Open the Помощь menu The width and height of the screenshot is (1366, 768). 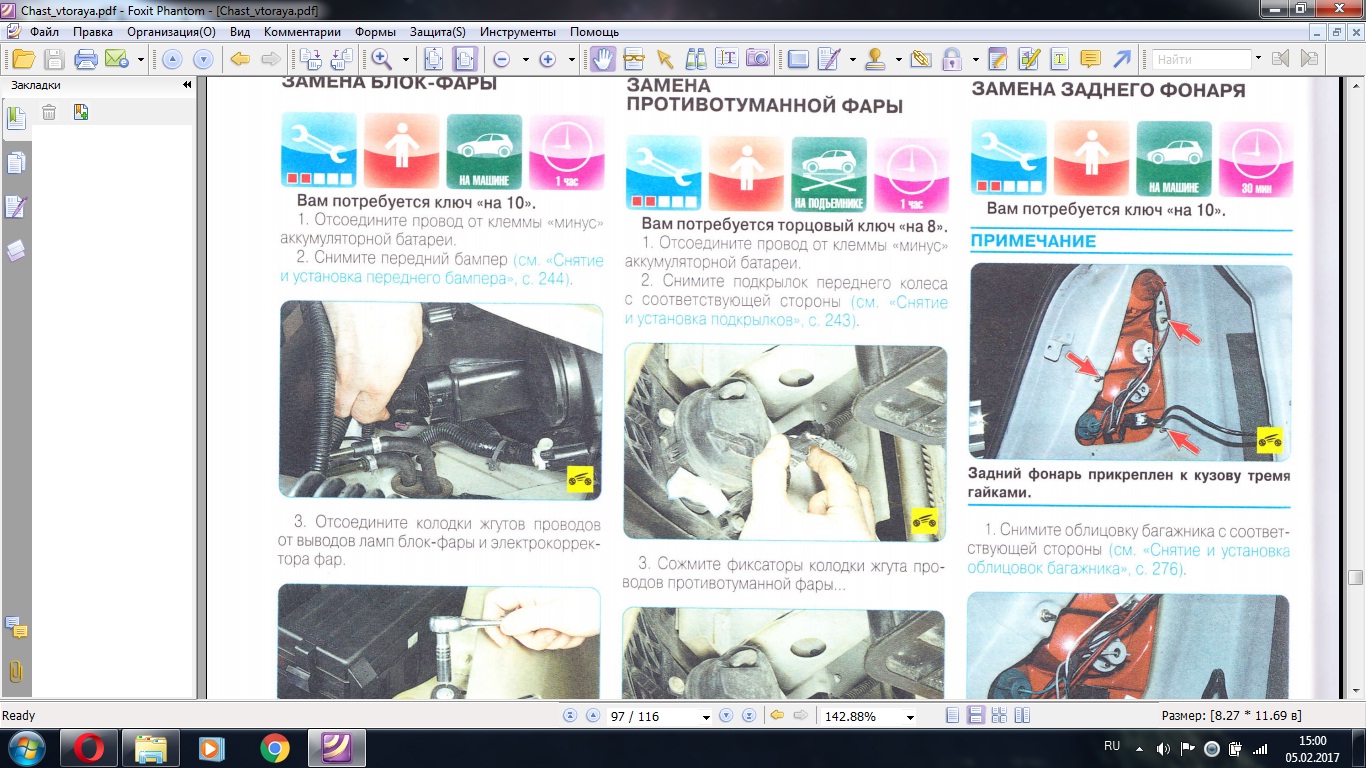coord(594,31)
